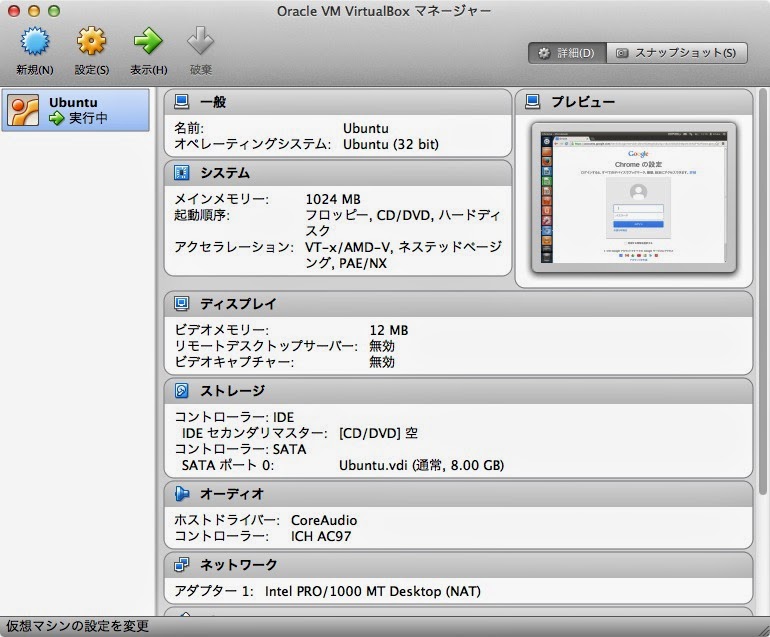Click the システム chip icon
This screenshot has width=770, height=637.
pos(182,173)
